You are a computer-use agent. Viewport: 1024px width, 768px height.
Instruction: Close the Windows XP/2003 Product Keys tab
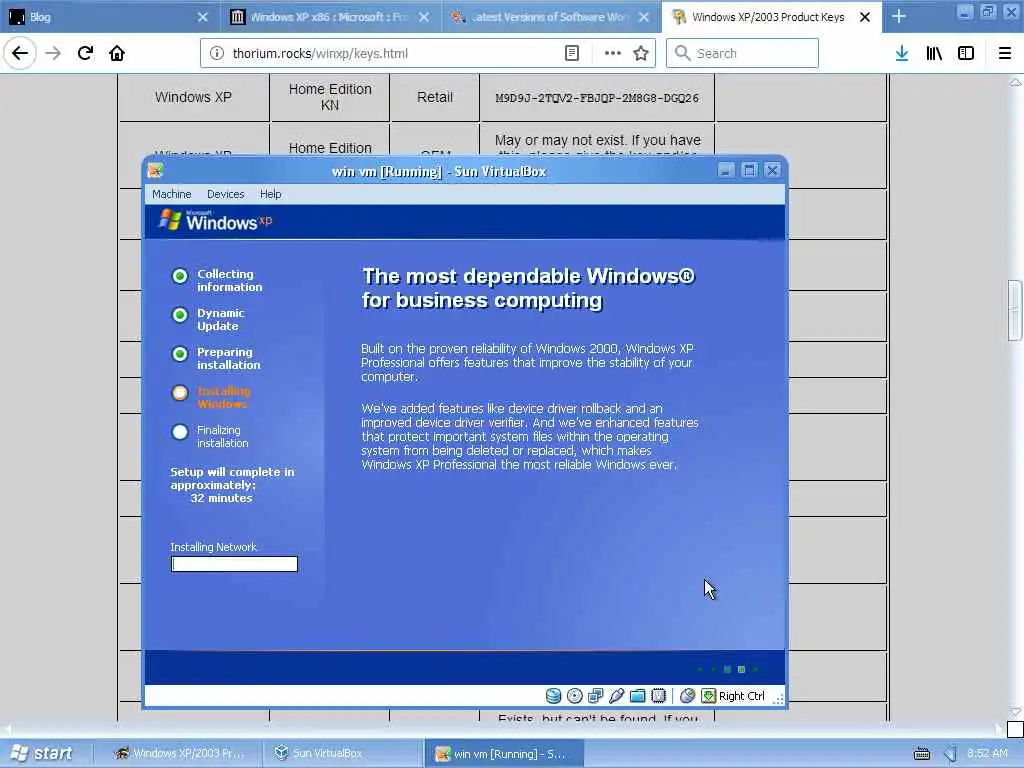[x=865, y=17]
